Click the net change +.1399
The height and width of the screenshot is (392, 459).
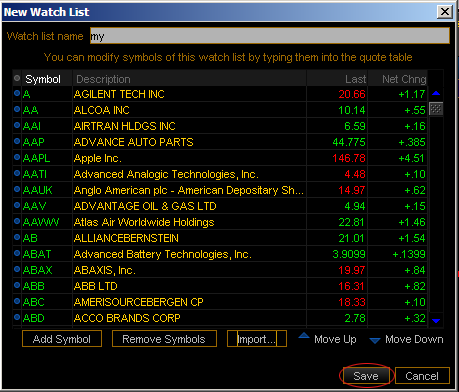[x=409, y=254]
